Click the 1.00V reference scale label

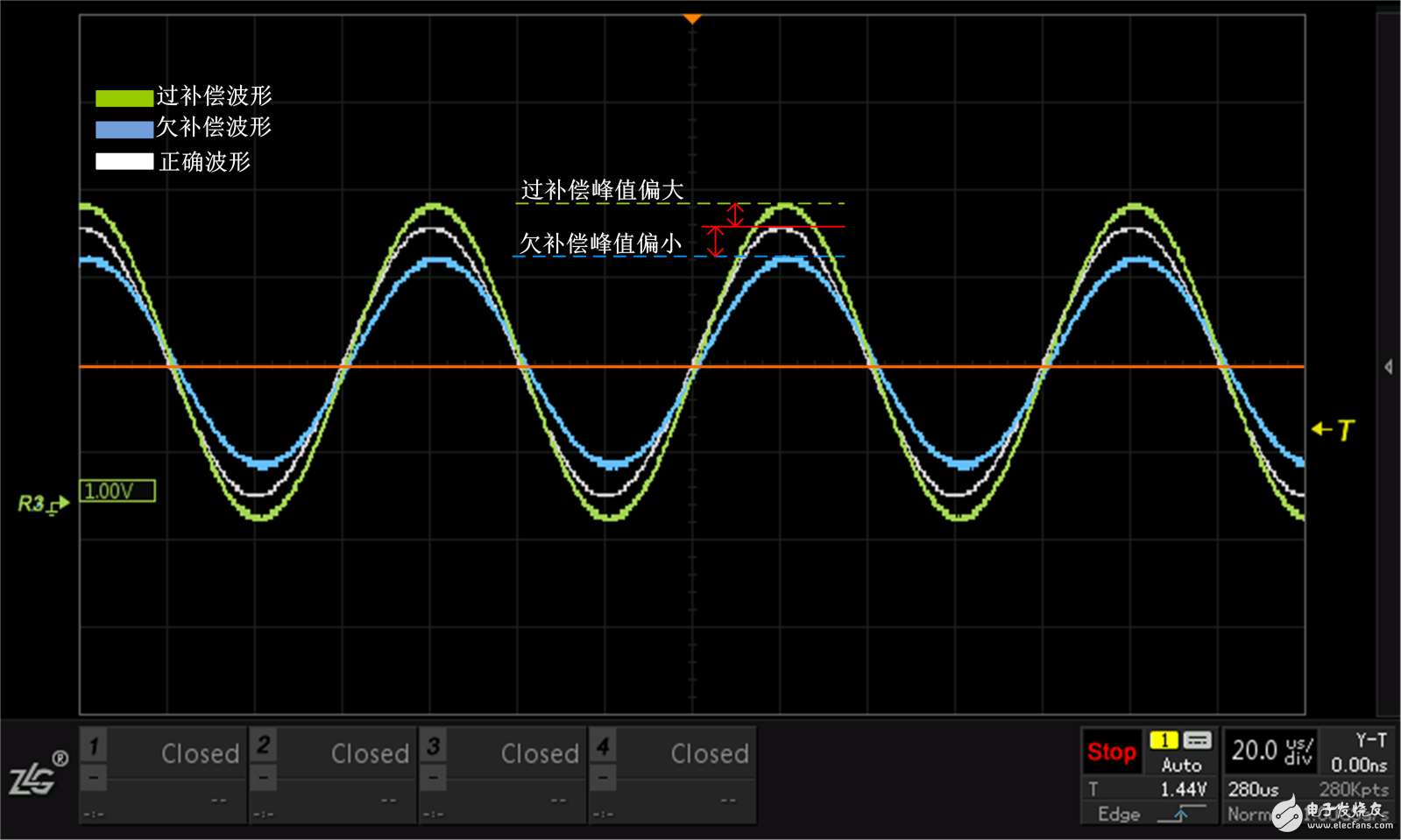click(117, 491)
